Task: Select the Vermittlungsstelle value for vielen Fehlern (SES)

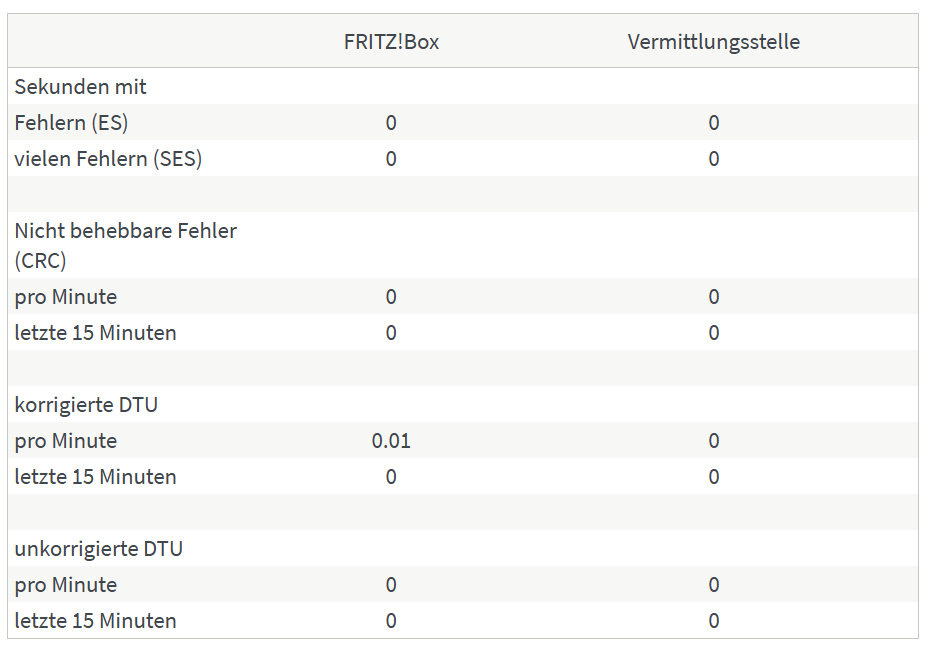Action: pos(713,159)
